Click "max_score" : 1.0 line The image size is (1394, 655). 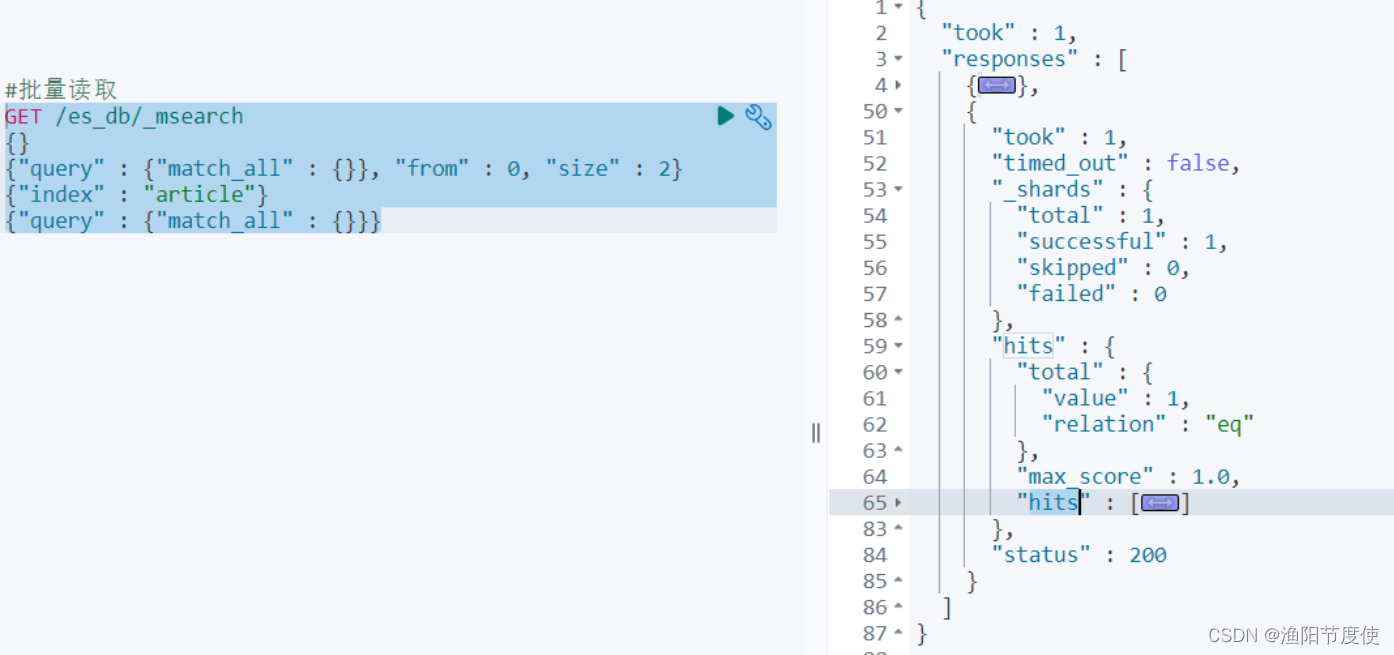(x=1128, y=477)
